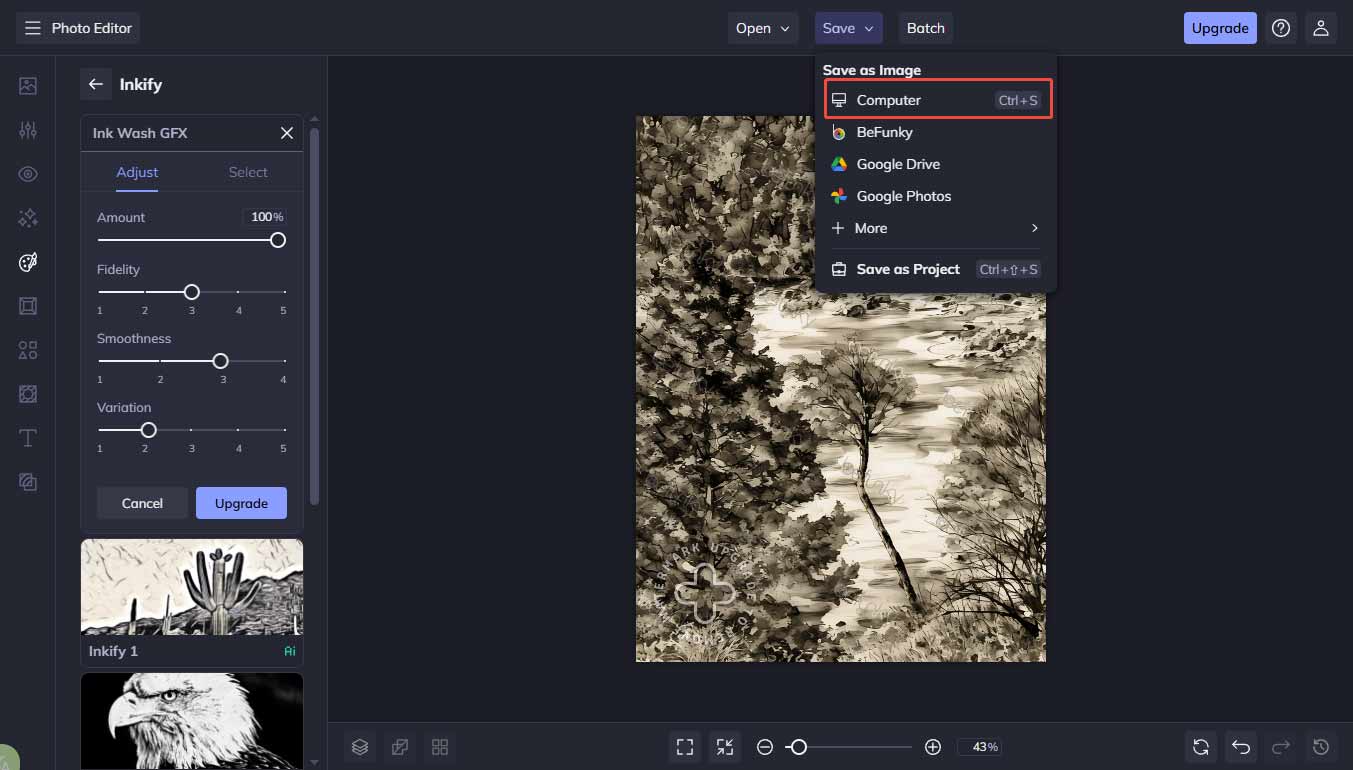Click the Cancel button in effect panel
The width and height of the screenshot is (1353, 770).
click(142, 503)
